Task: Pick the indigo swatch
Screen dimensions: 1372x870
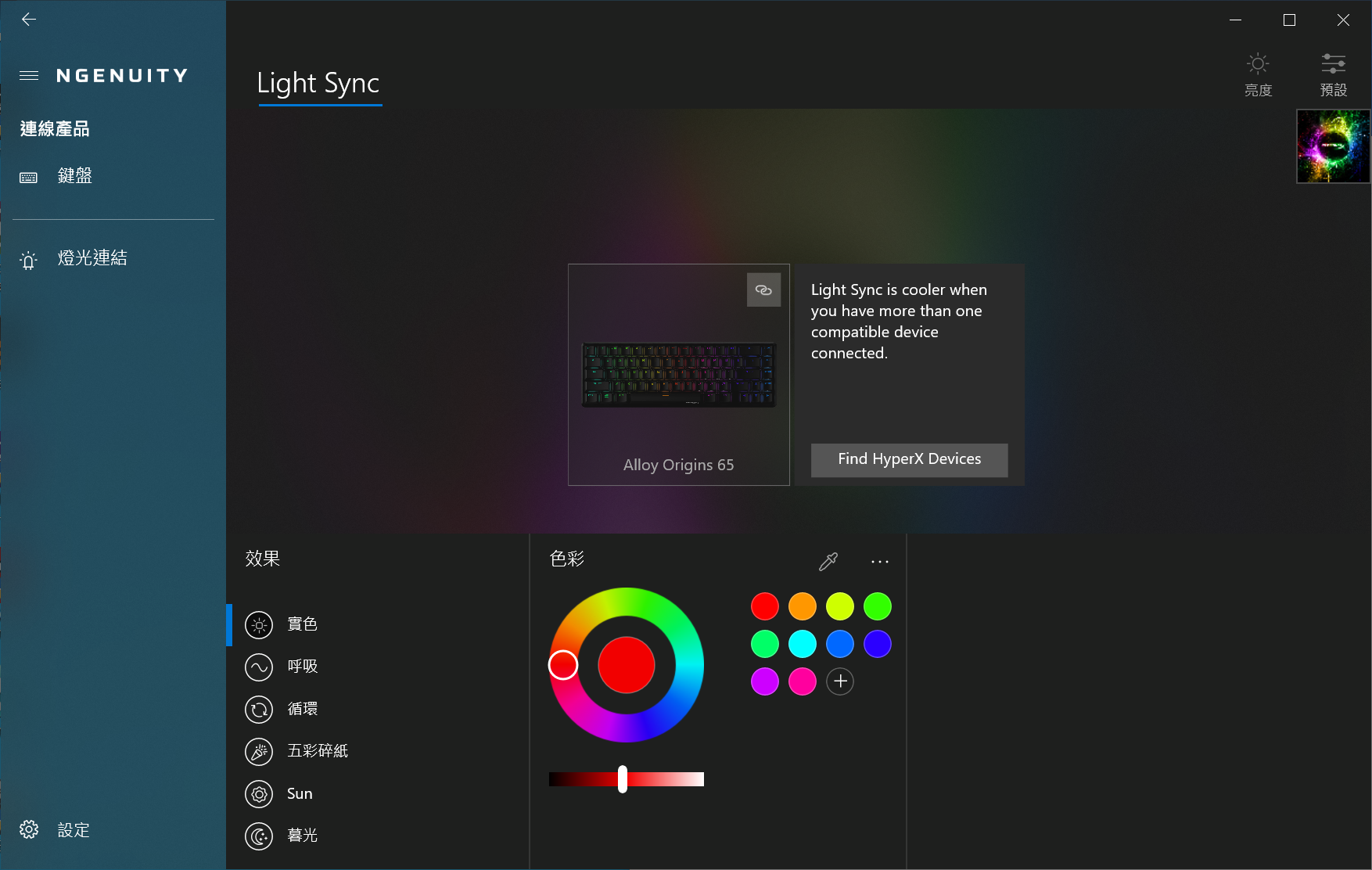Action: (878, 644)
